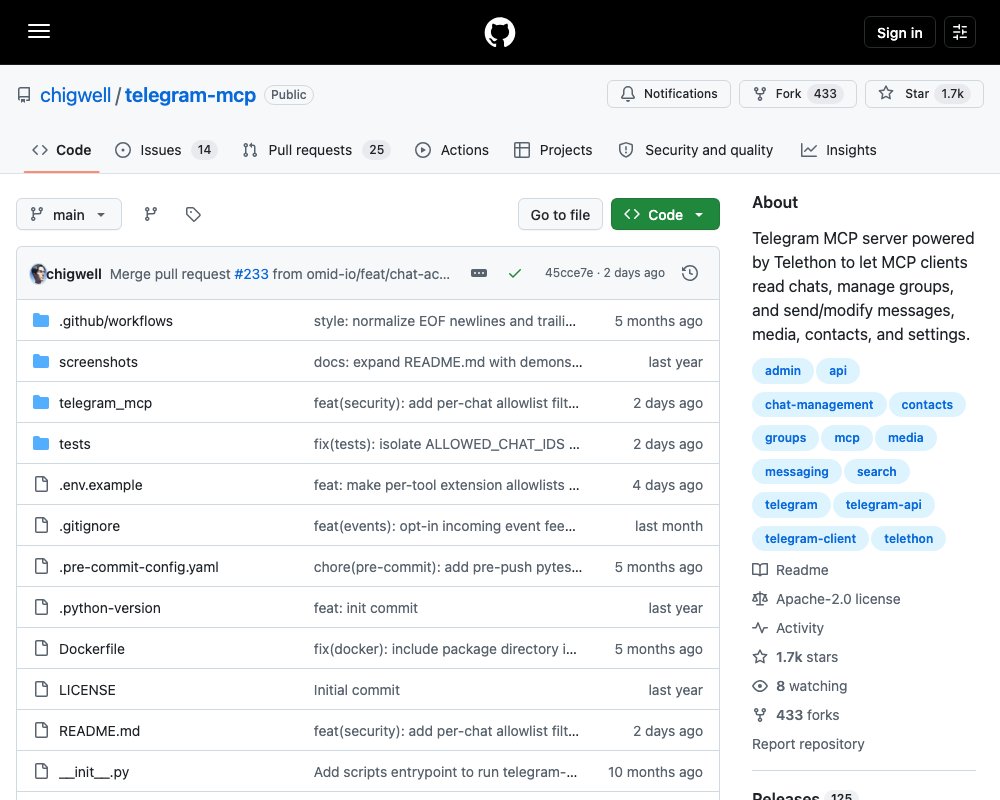Expand the green Code dropdown button
The image size is (1000, 800).
tap(665, 214)
